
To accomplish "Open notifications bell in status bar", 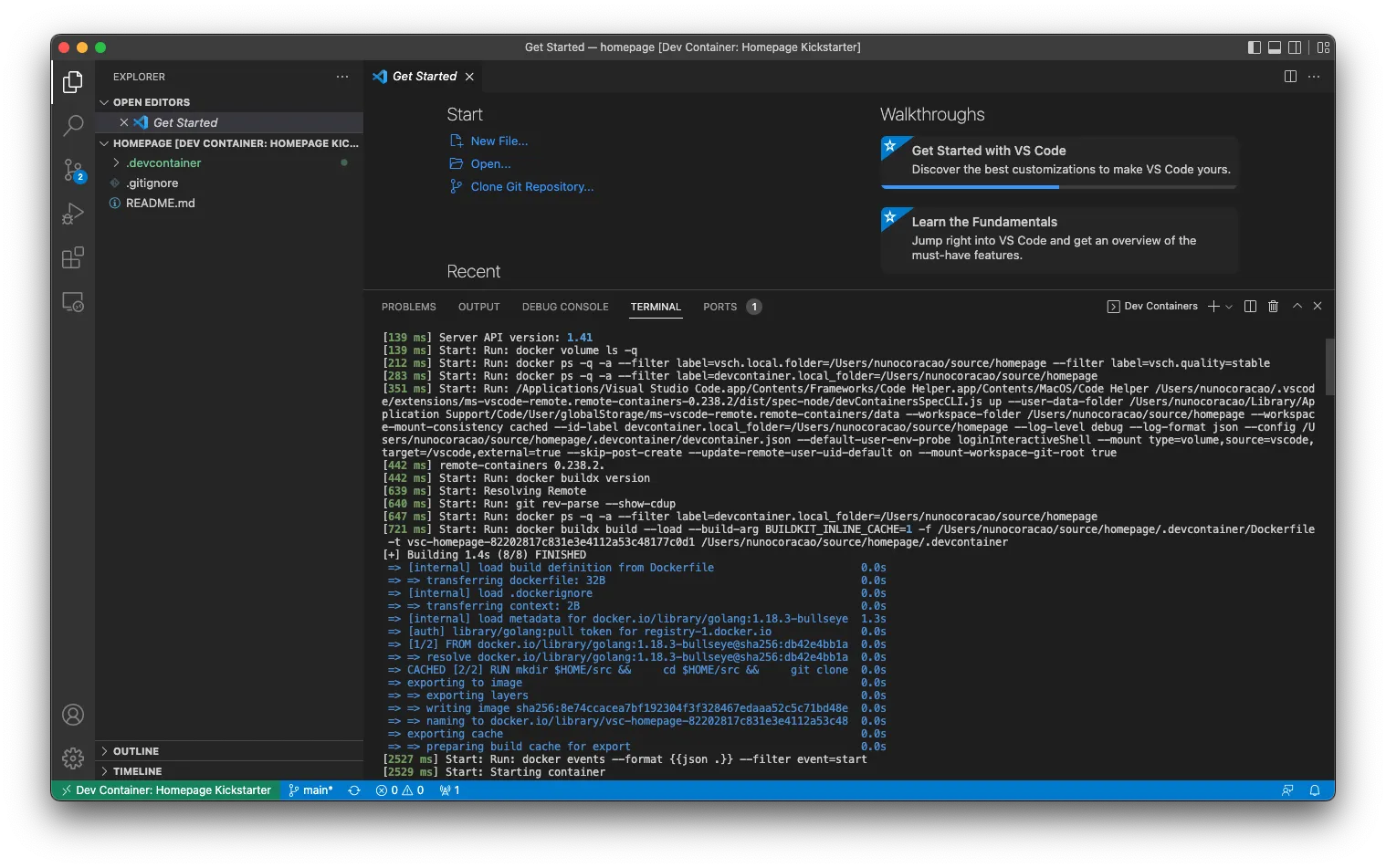I will click(x=1315, y=790).
